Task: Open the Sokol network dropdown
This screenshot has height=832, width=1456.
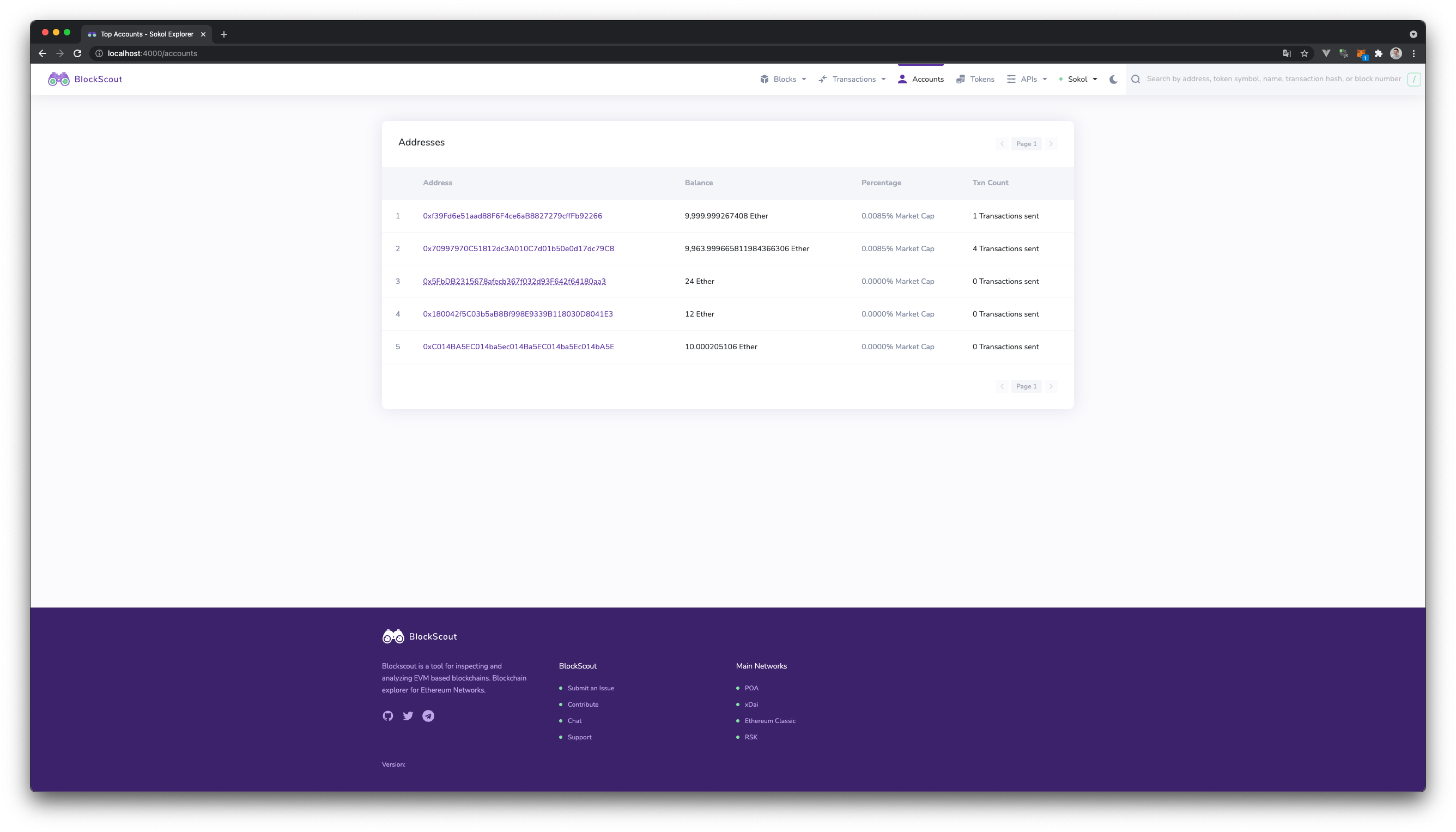Action: click(1078, 80)
